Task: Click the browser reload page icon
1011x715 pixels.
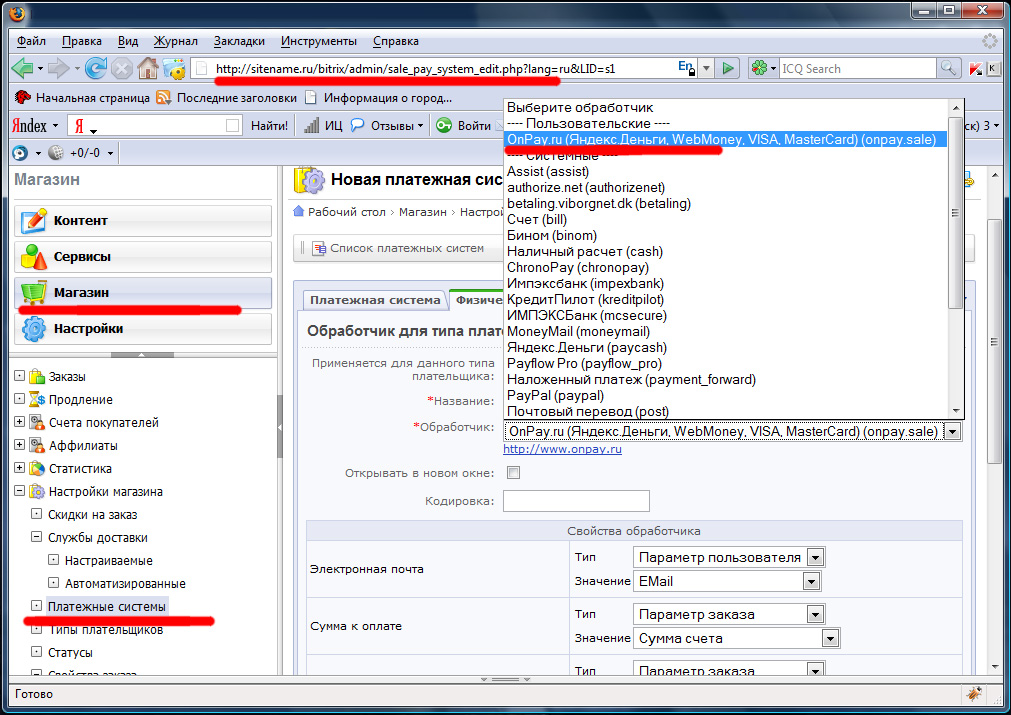Action: coord(96,69)
